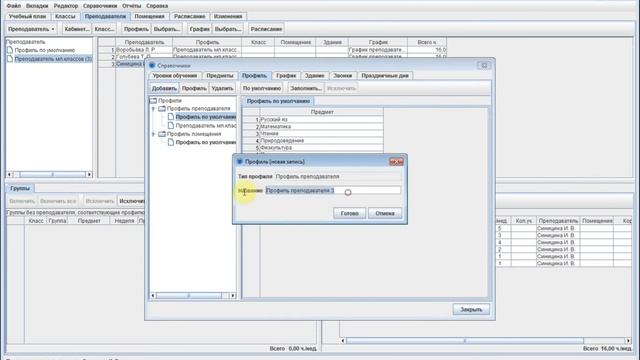
Task: Click Добавить in the Справочники toolbar
Action: coord(164,88)
